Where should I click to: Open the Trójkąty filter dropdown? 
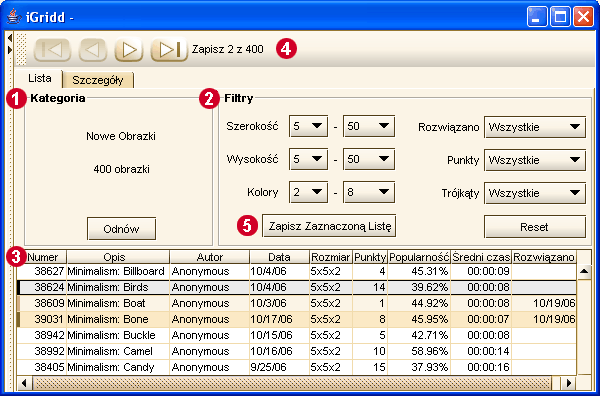tap(535, 193)
